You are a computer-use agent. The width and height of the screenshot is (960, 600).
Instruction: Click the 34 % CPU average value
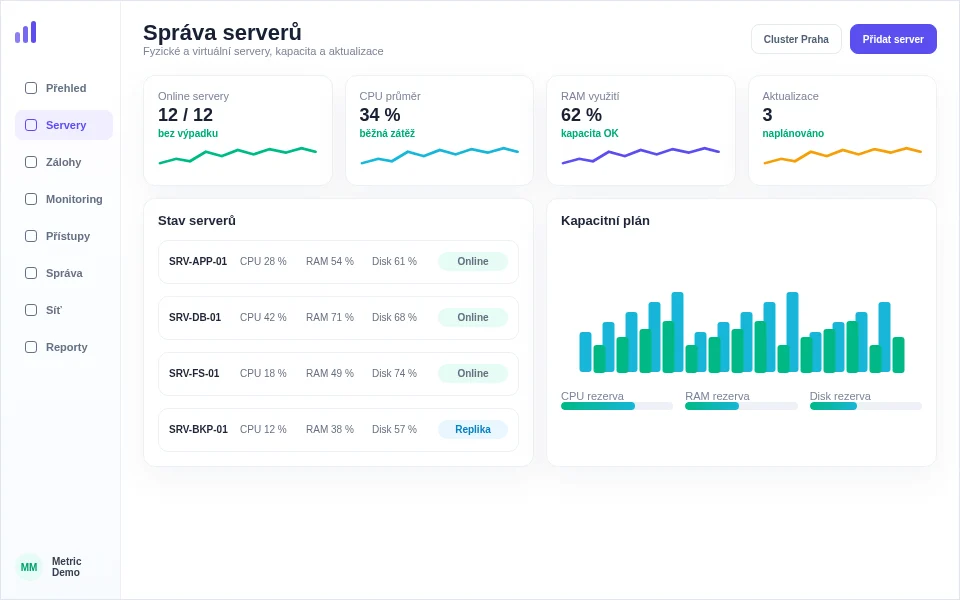(380, 115)
